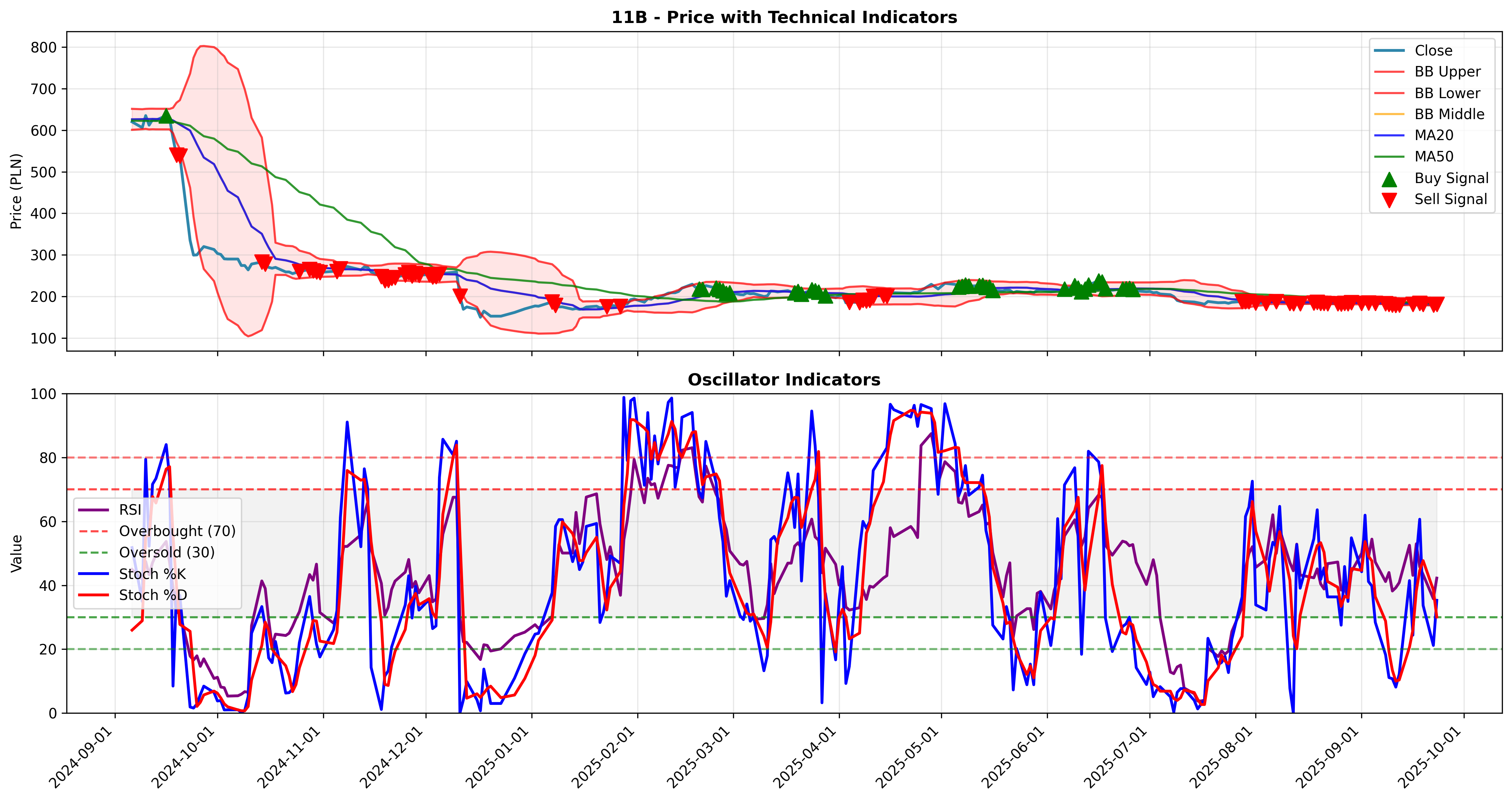This screenshot has height=801, width=1512.
Task: Click the oscillator axis '20' tick label
Action: (x=49, y=649)
